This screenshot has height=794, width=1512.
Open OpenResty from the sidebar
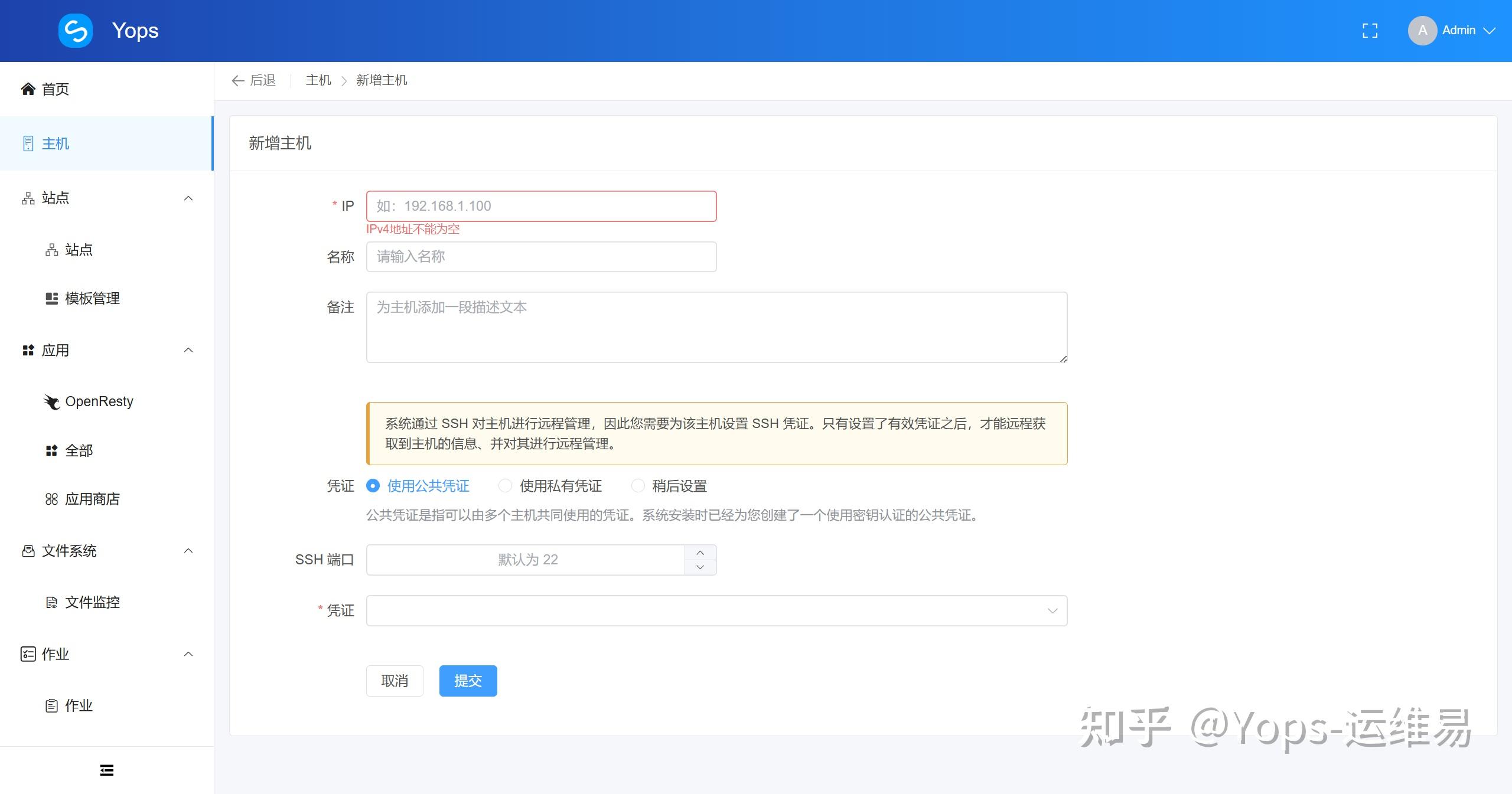(100, 401)
